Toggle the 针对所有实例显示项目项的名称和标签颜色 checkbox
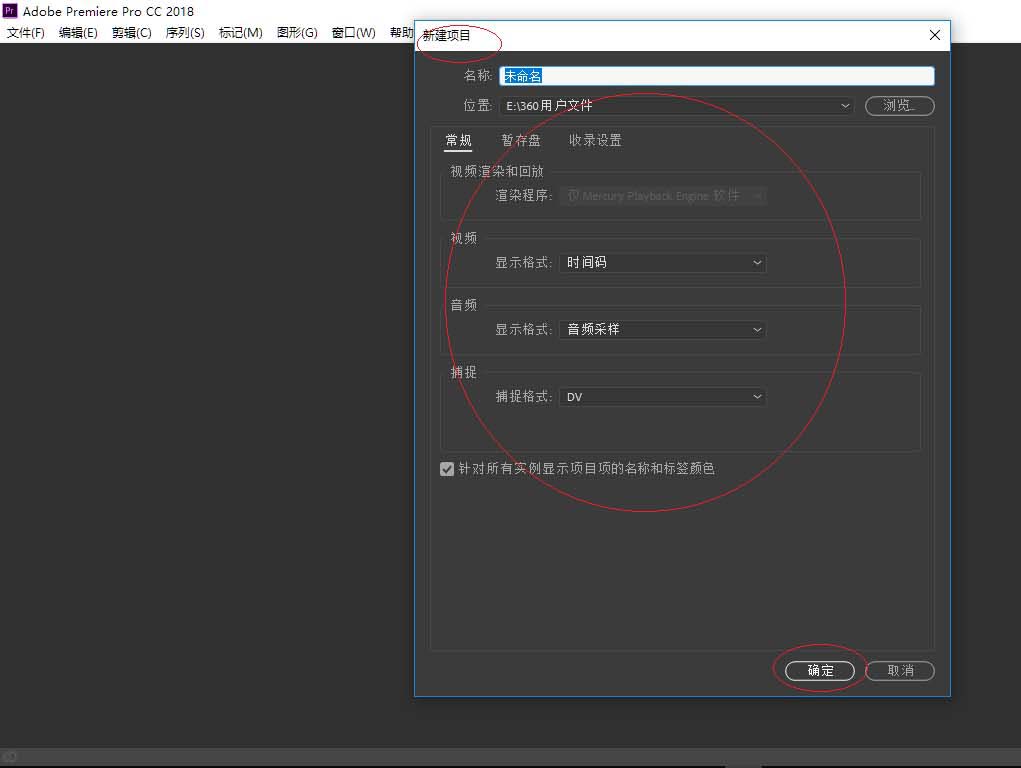 447,469
